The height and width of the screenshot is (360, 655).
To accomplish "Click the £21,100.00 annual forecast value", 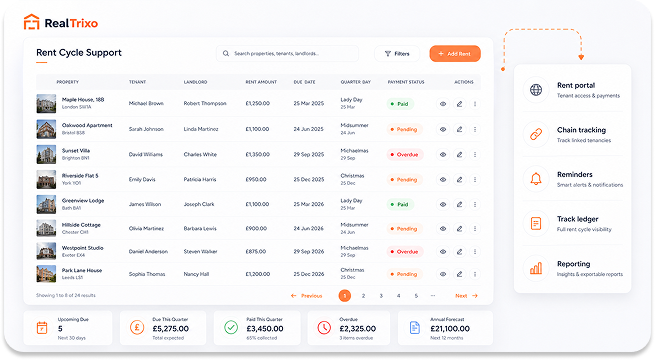I will point(450,329).
